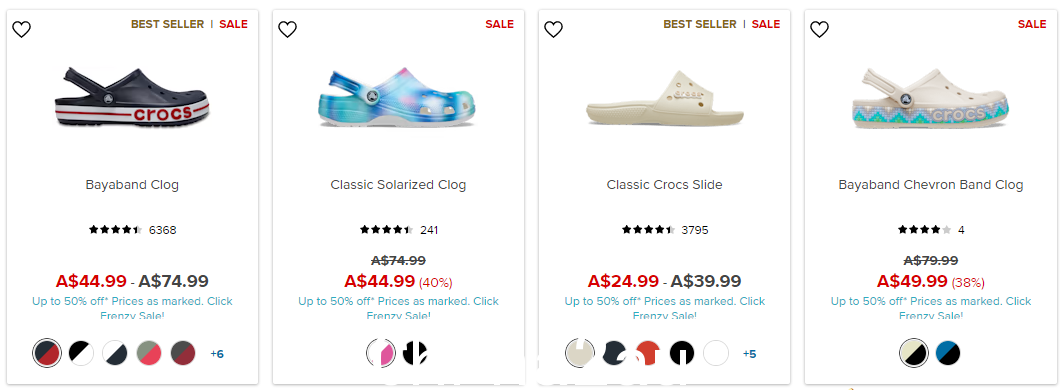1060x390 pixels.
Task: Expand +6 more Bayaband Clog colors
Action: click(x=217, y=354)
